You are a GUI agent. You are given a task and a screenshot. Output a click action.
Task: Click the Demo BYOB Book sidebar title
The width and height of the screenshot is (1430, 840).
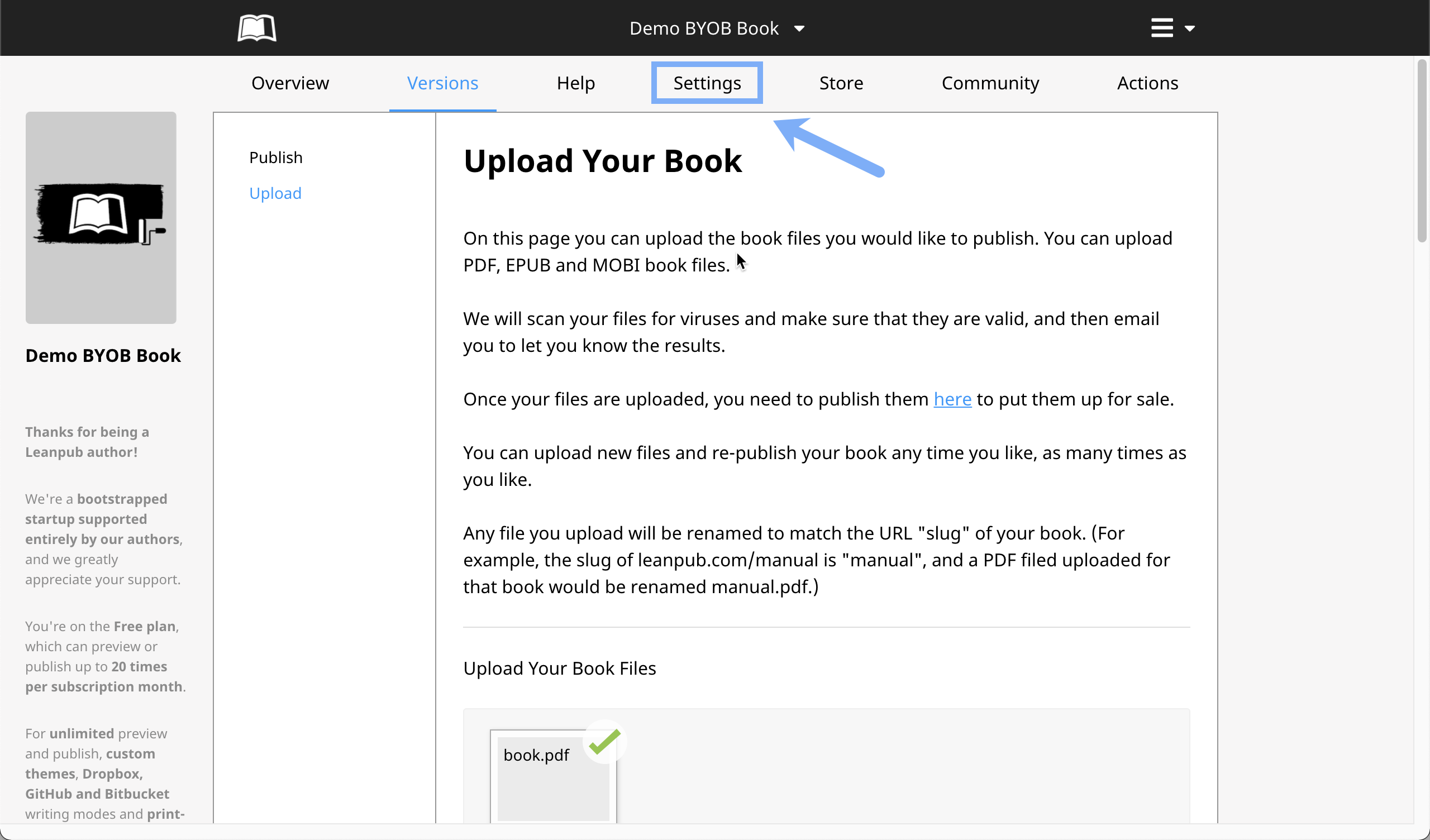pos(103,355)
